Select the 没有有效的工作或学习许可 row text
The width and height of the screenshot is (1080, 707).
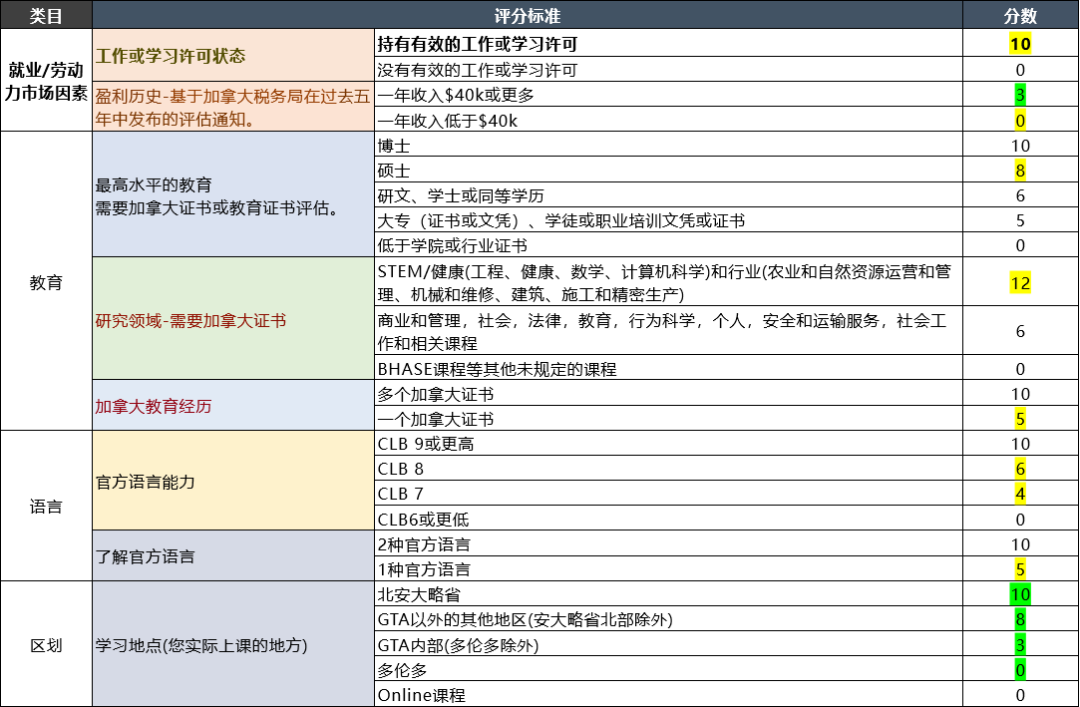[x=477, y=70]
